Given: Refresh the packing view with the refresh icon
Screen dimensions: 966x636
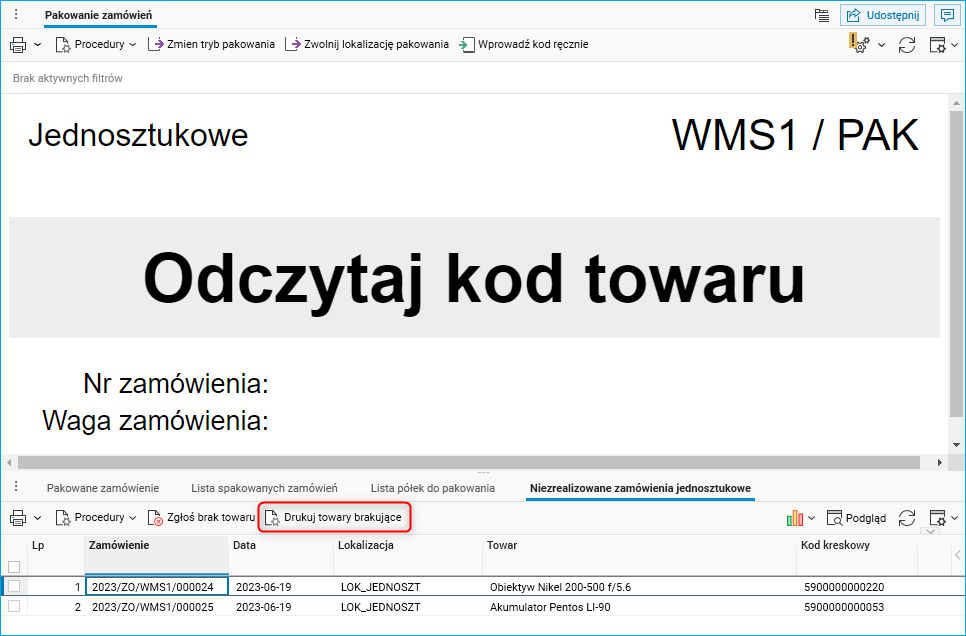Looking at the screenshot, I should 908,44.
